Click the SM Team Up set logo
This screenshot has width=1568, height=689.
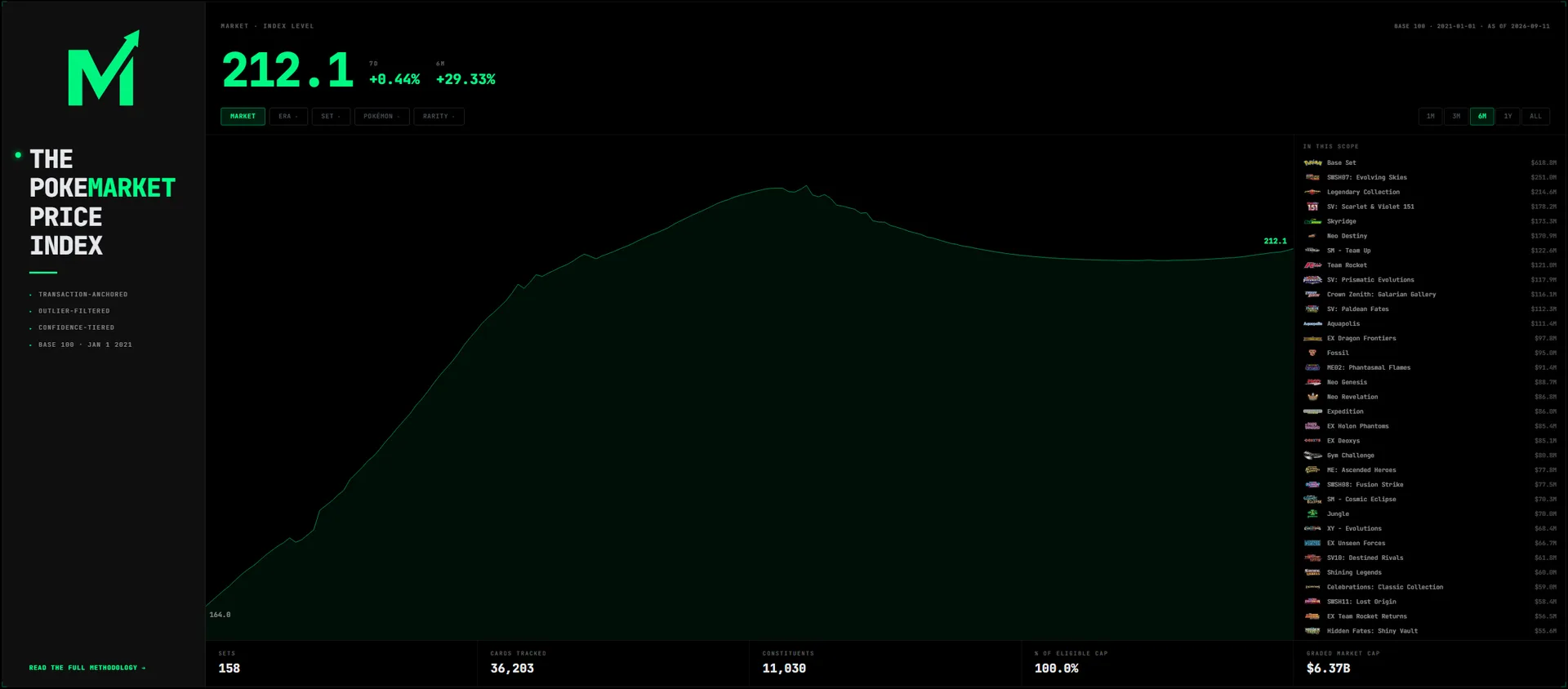coord(1312,251)
